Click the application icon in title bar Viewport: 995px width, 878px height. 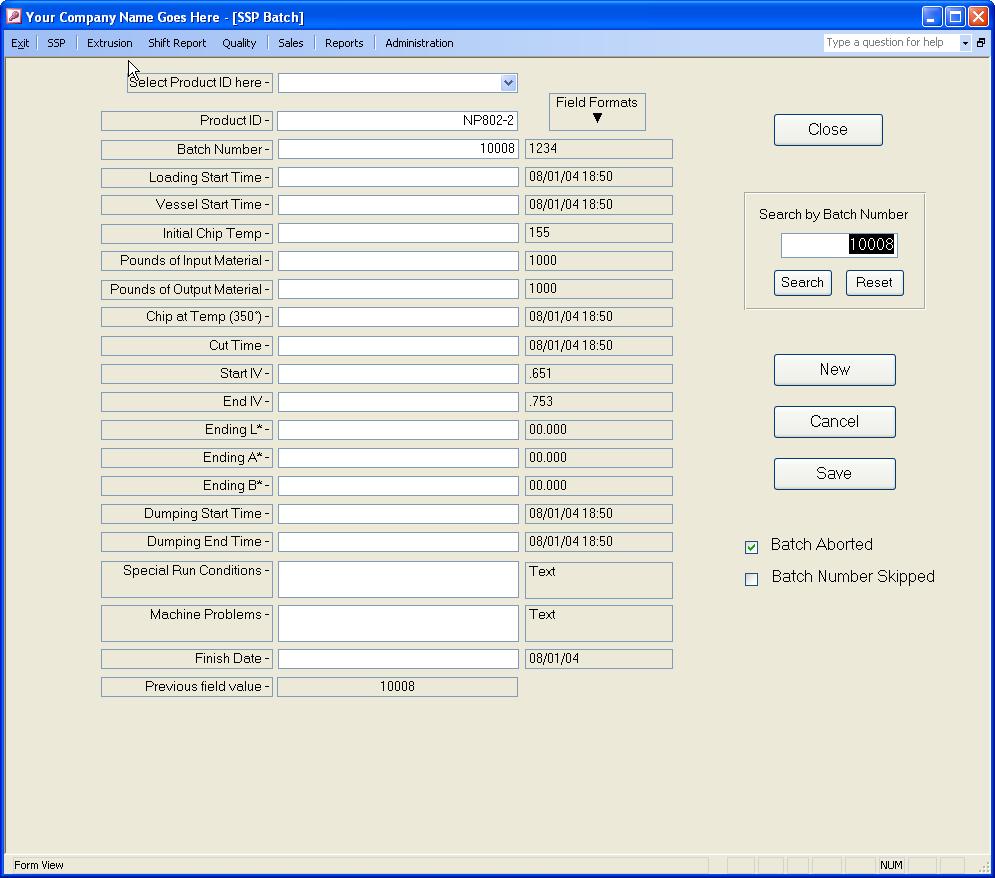click(13, 17)
